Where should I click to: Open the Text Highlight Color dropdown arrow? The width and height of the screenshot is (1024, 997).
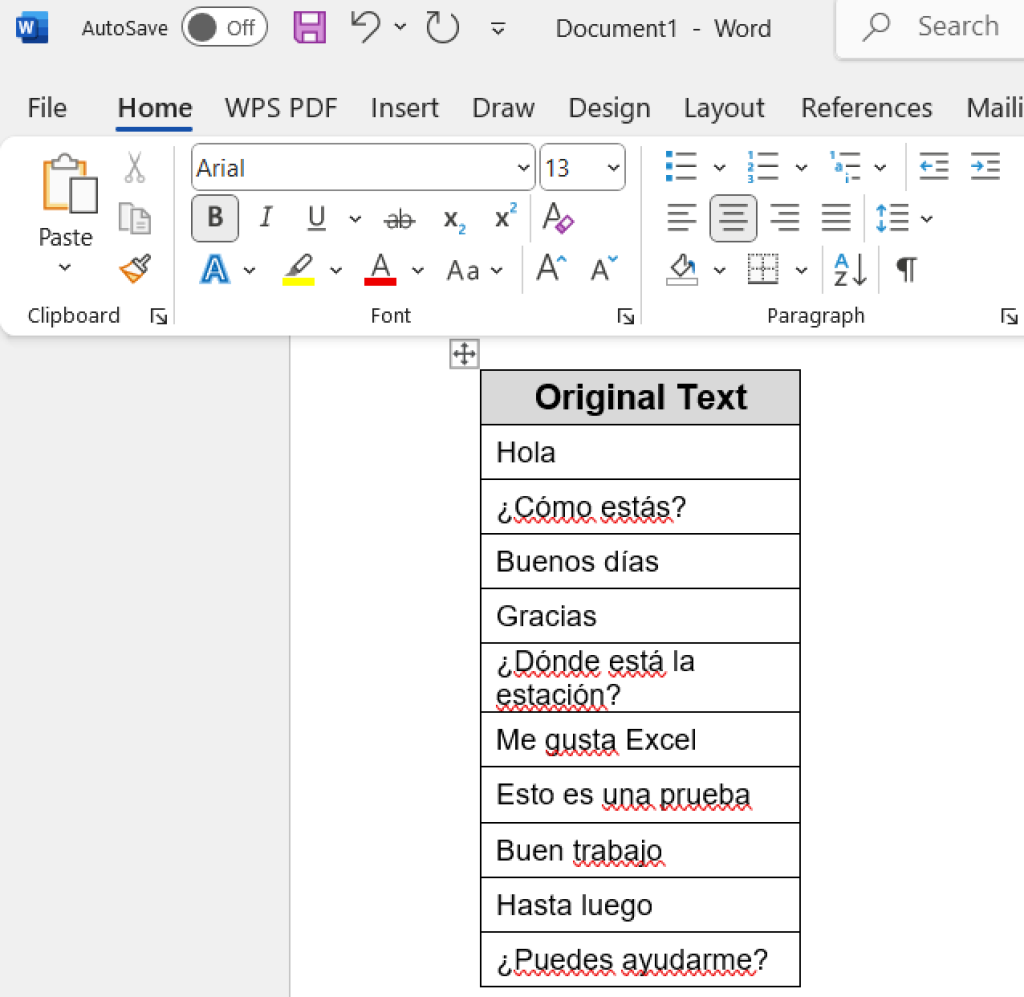pos(335,269)
